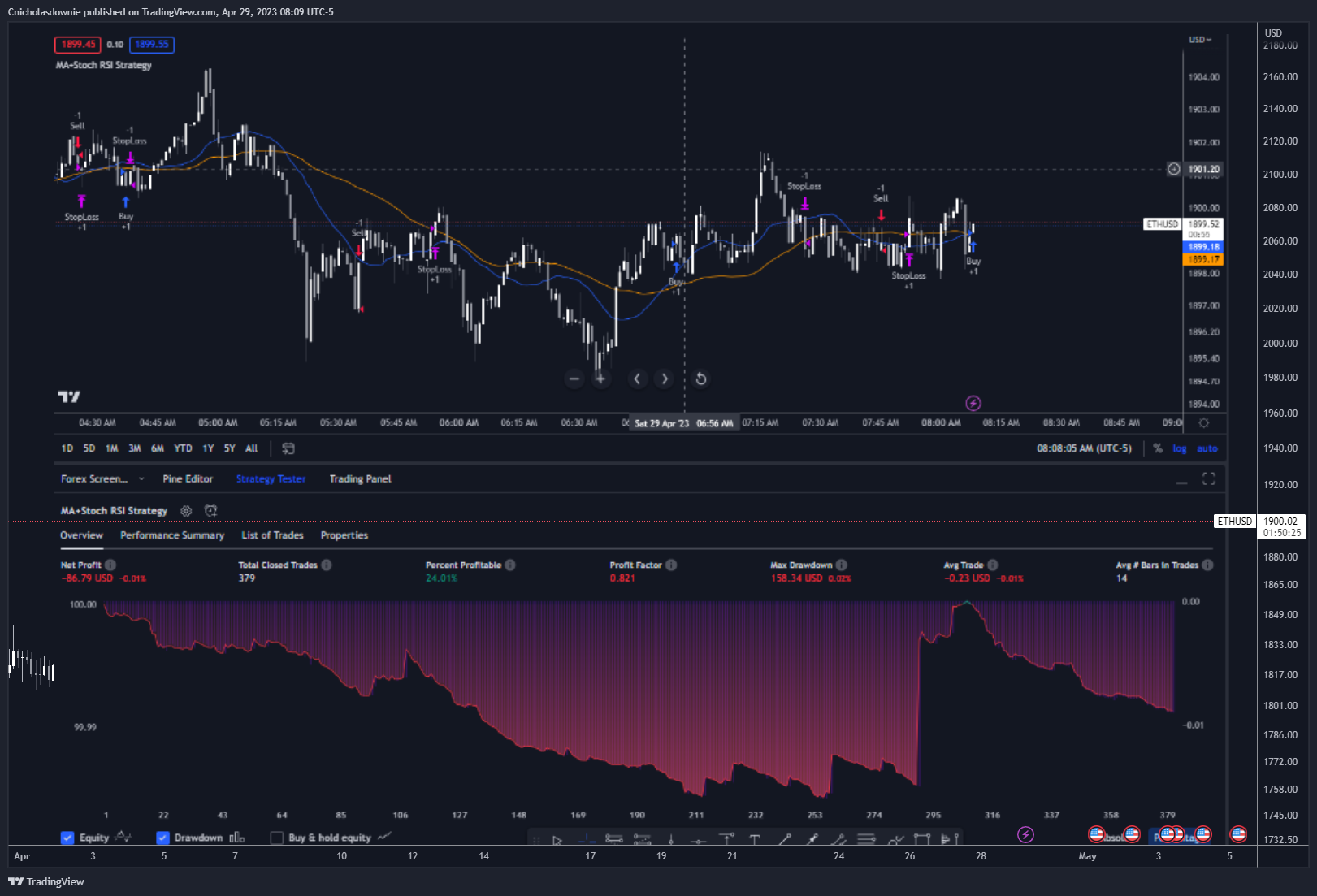Set the date range to YTD

click(x=184, y=448)
